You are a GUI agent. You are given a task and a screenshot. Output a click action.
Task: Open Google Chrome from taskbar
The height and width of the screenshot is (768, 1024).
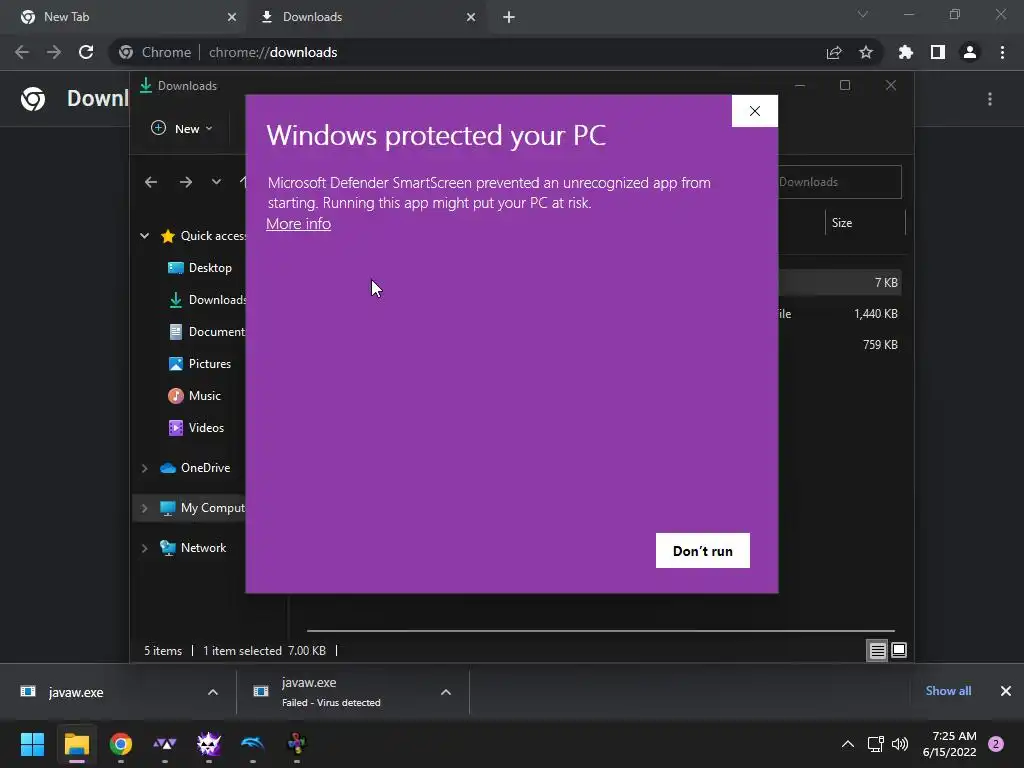121,744
